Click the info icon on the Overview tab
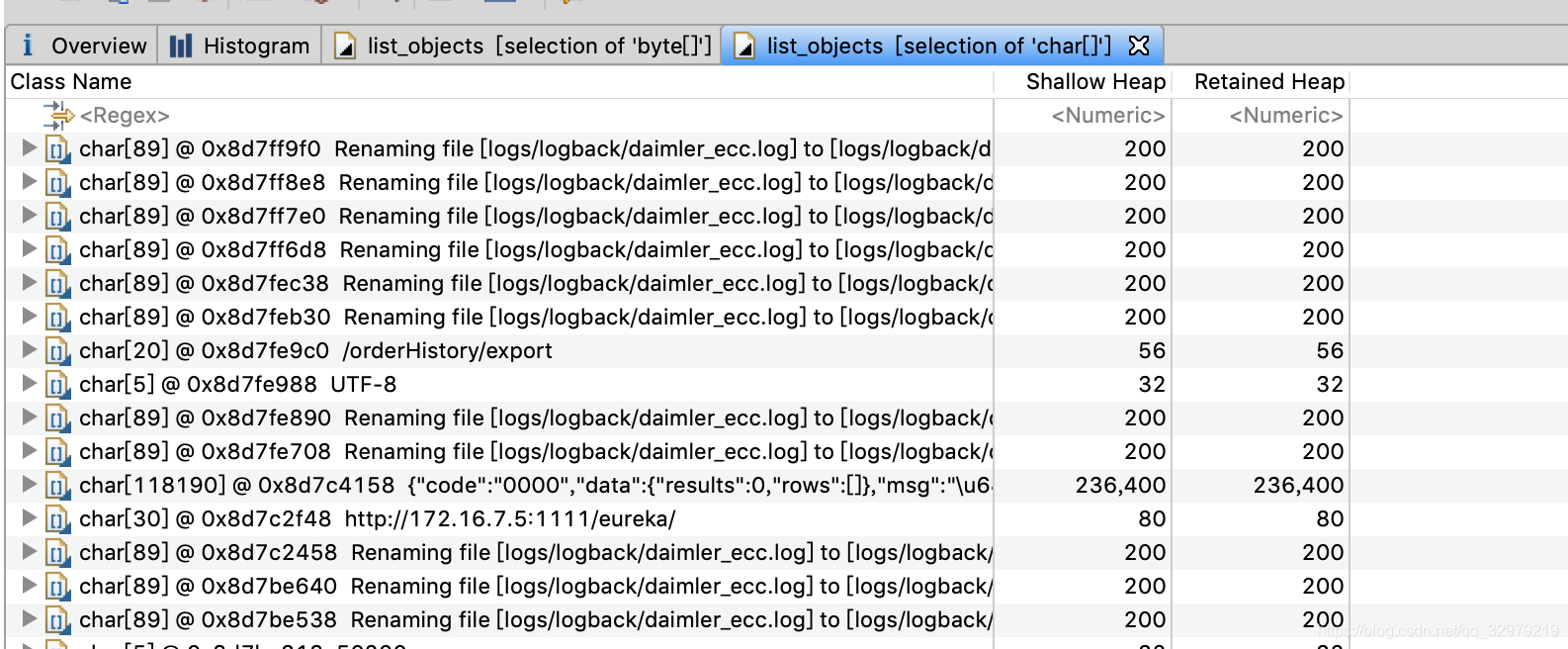The width and height of the screenshot is (1568, 649). click(x=28, y=46)
